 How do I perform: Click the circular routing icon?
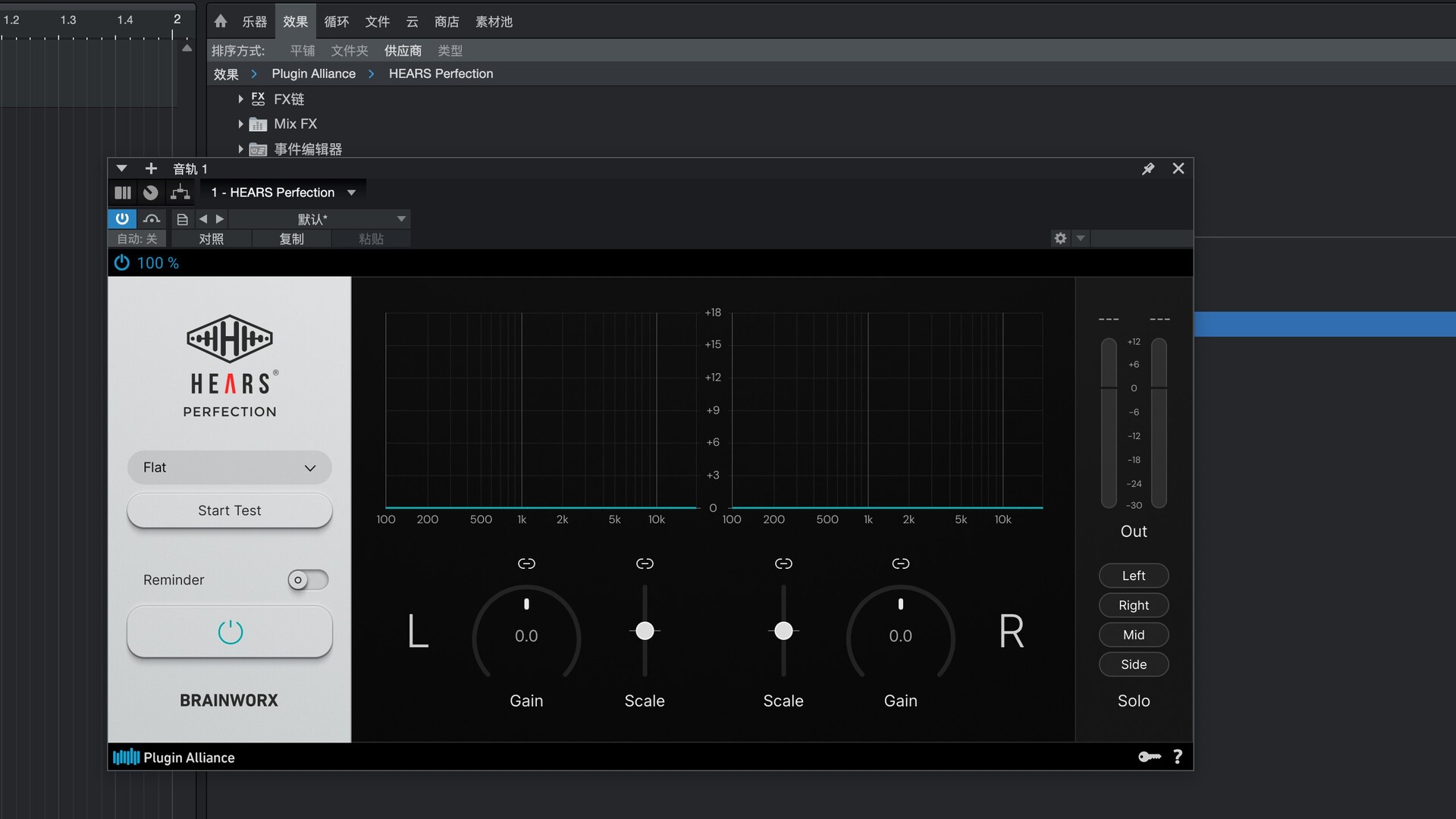(151, 193)
